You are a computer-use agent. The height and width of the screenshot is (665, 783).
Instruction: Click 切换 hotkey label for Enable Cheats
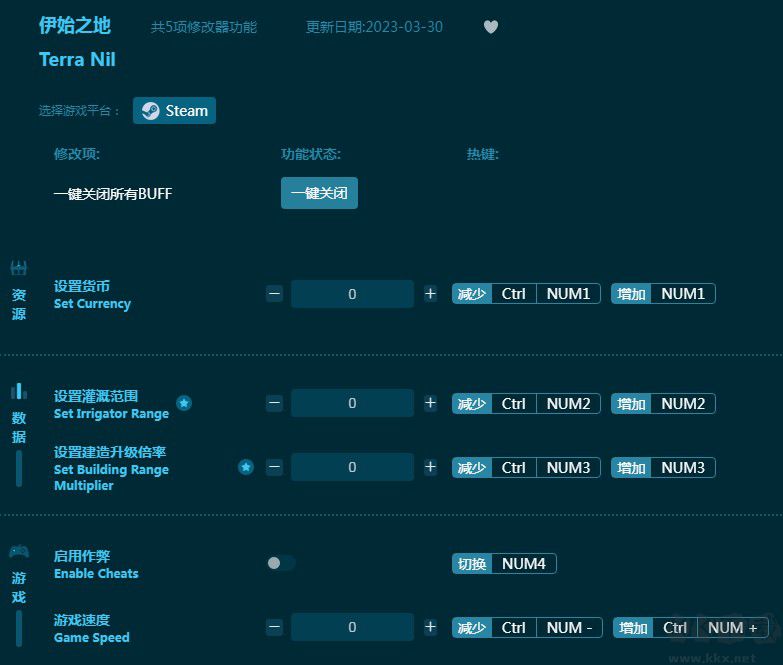(472, 564)
